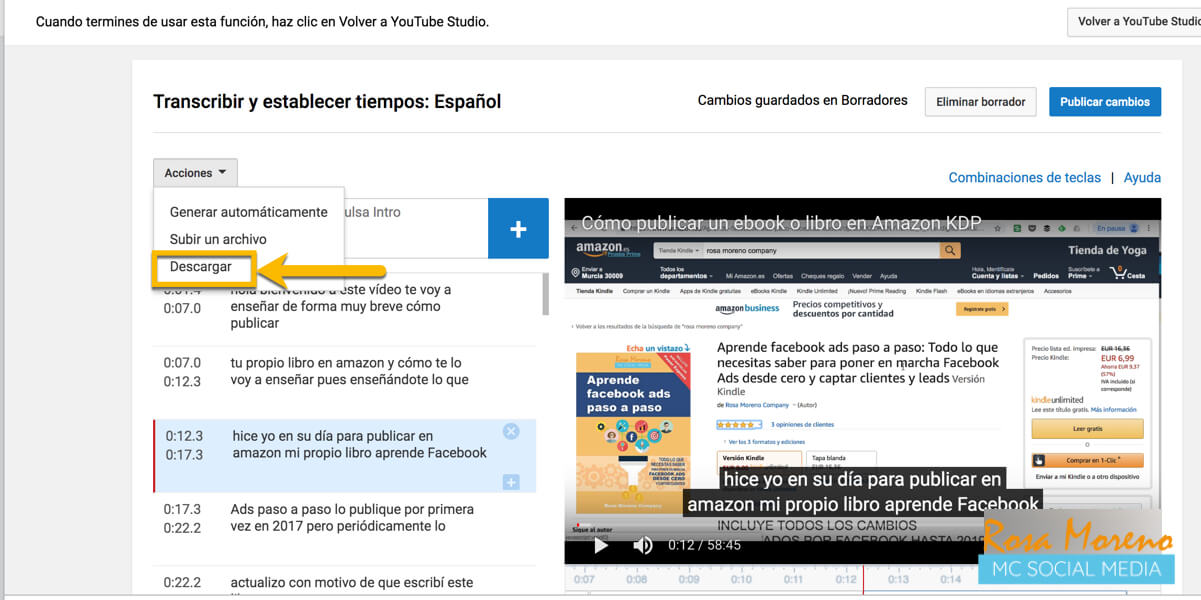Click Volver a YouTube Studio button
The width and height of the screenshot is (1201, 600).
pyautogui.click(x=1134, y=22)
